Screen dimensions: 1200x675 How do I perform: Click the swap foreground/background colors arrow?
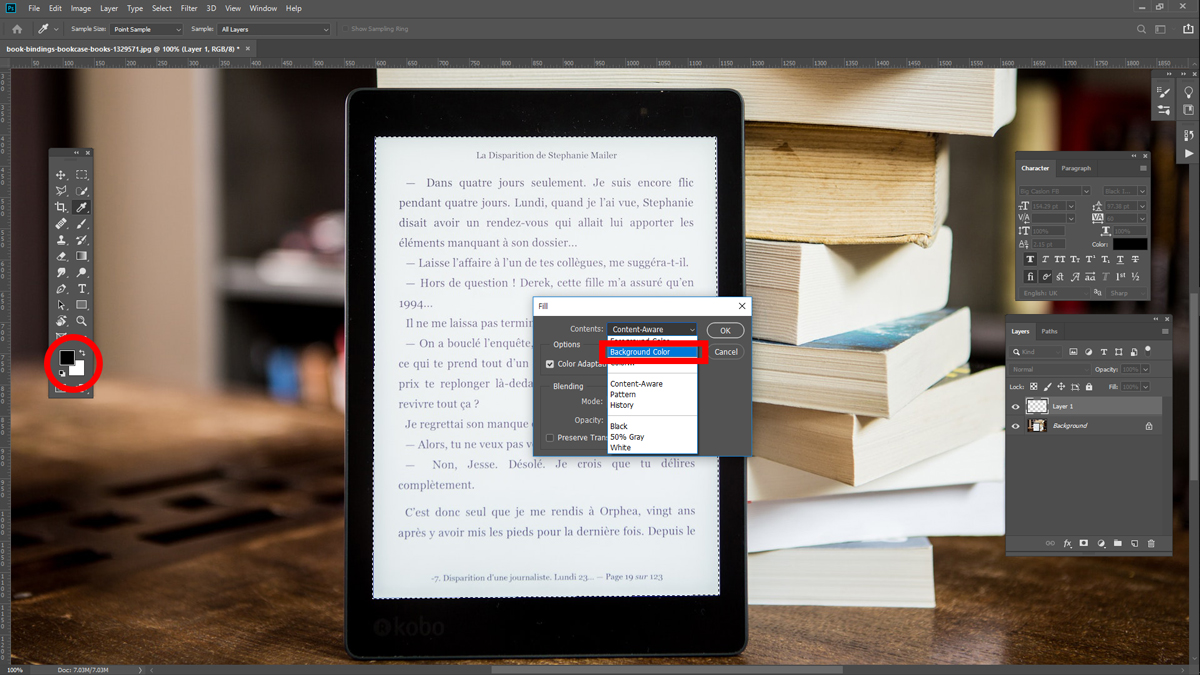[83, 352]
